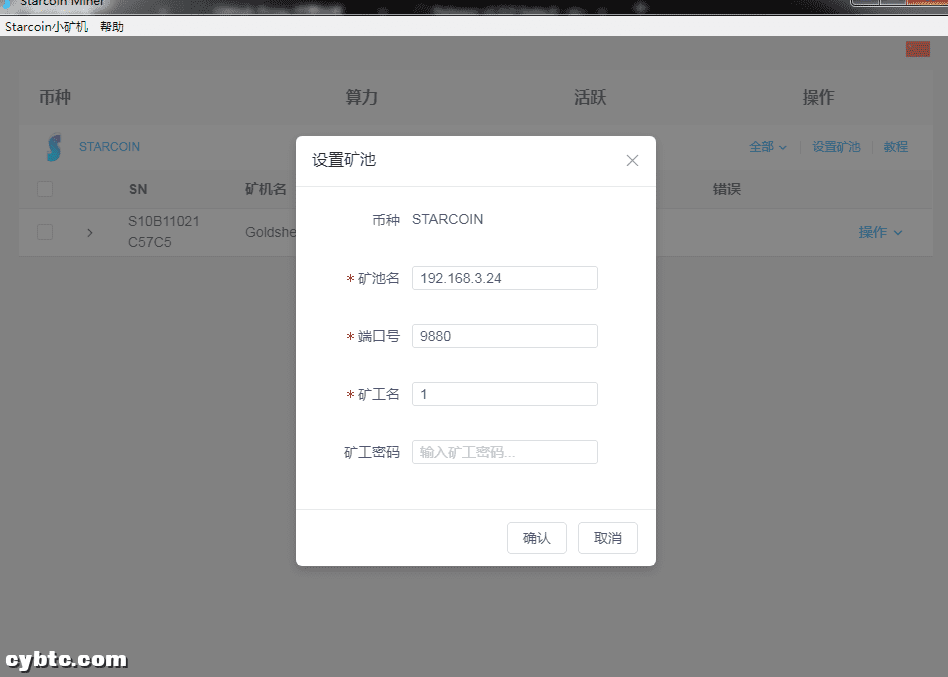Click the empty 矿工密码 password field
This screenshot has width=948, height=677.
pos(504,451)
